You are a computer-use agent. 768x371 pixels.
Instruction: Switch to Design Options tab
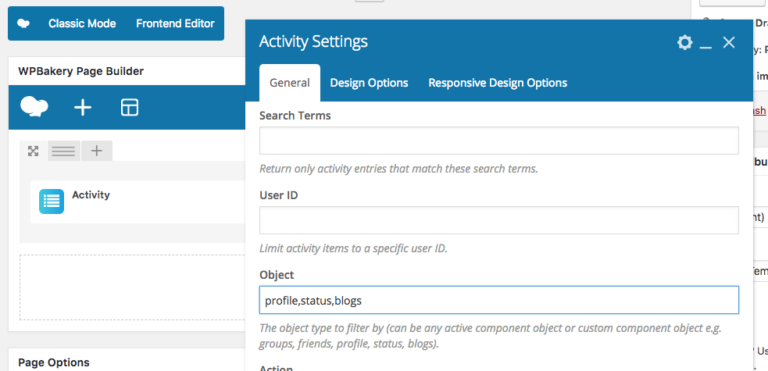369,83
